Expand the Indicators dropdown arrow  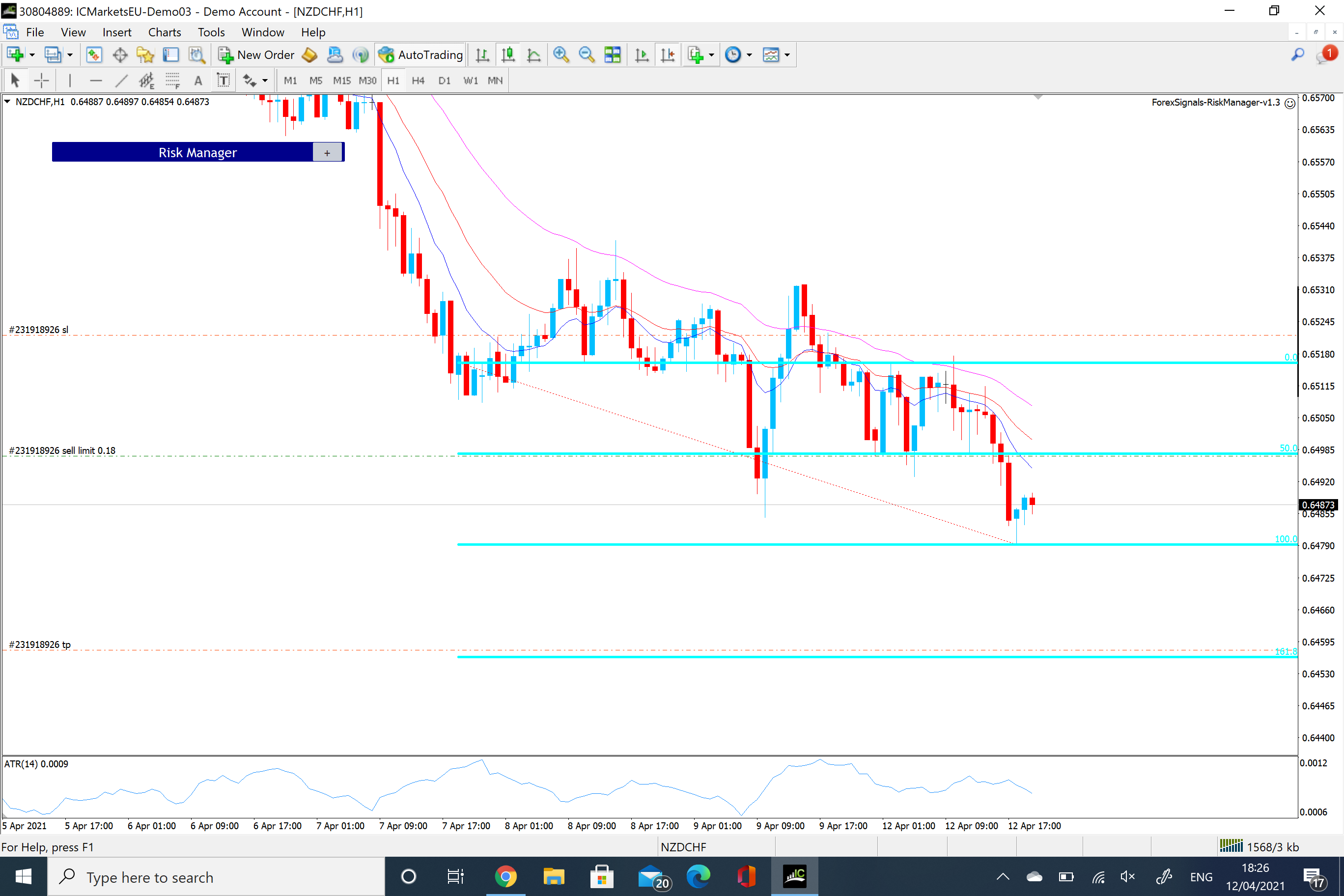tap(711, 55)
